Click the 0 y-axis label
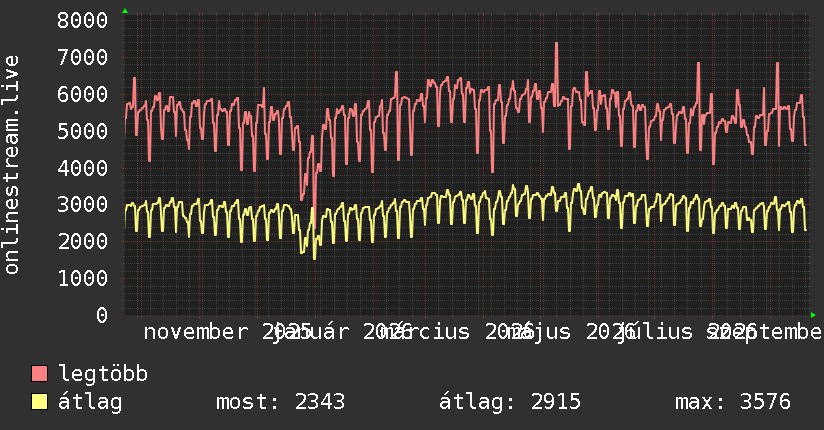 (102, 315)
